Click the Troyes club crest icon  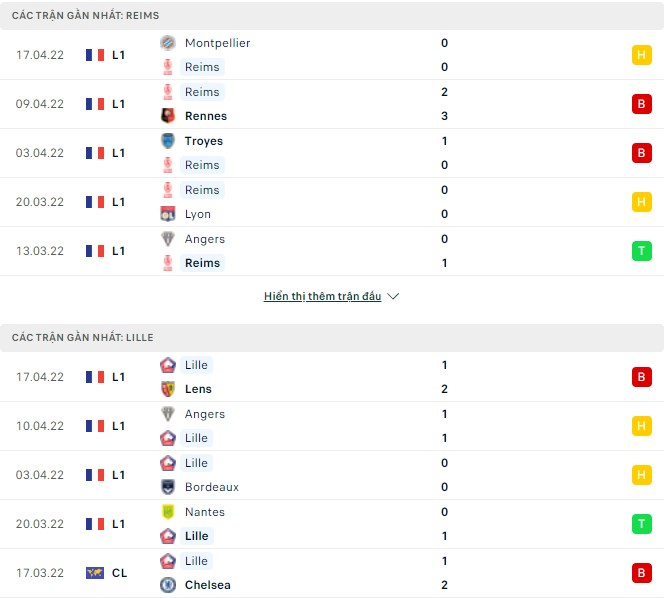point(168,141)
